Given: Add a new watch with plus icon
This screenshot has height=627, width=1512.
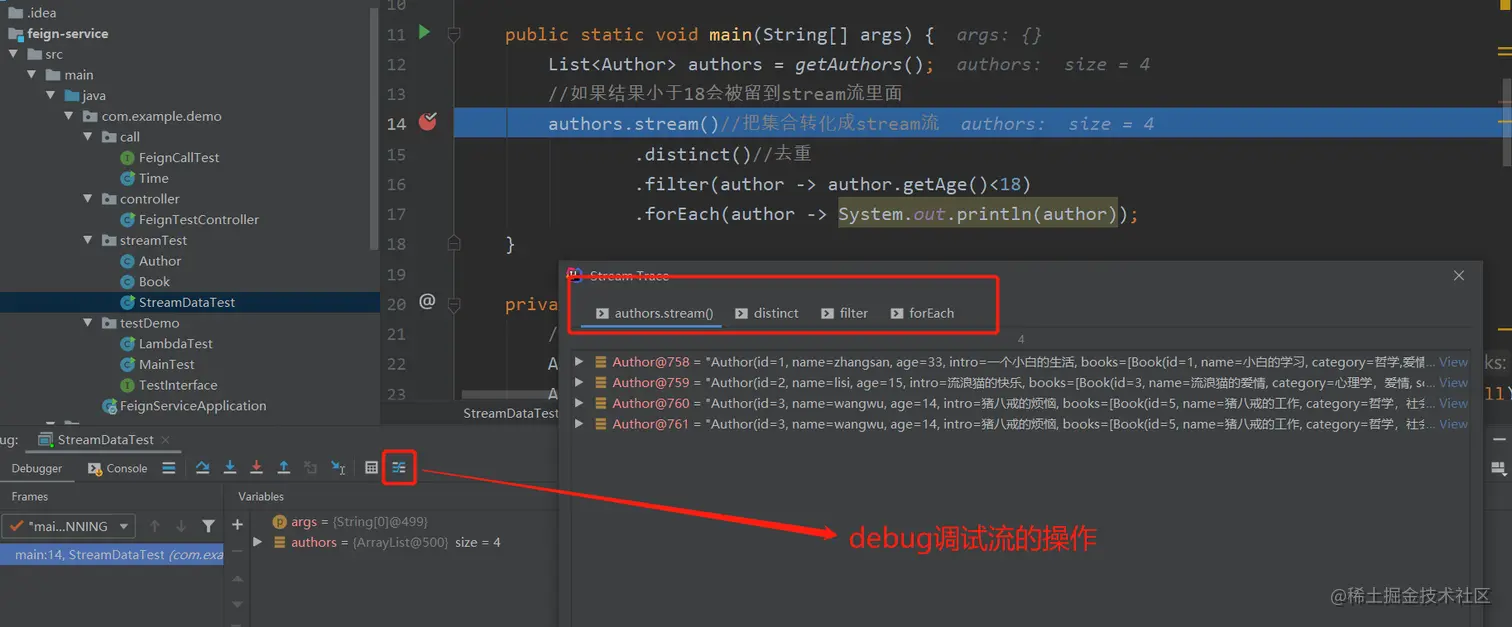Looking at the screenshot, I should point(237,525).
